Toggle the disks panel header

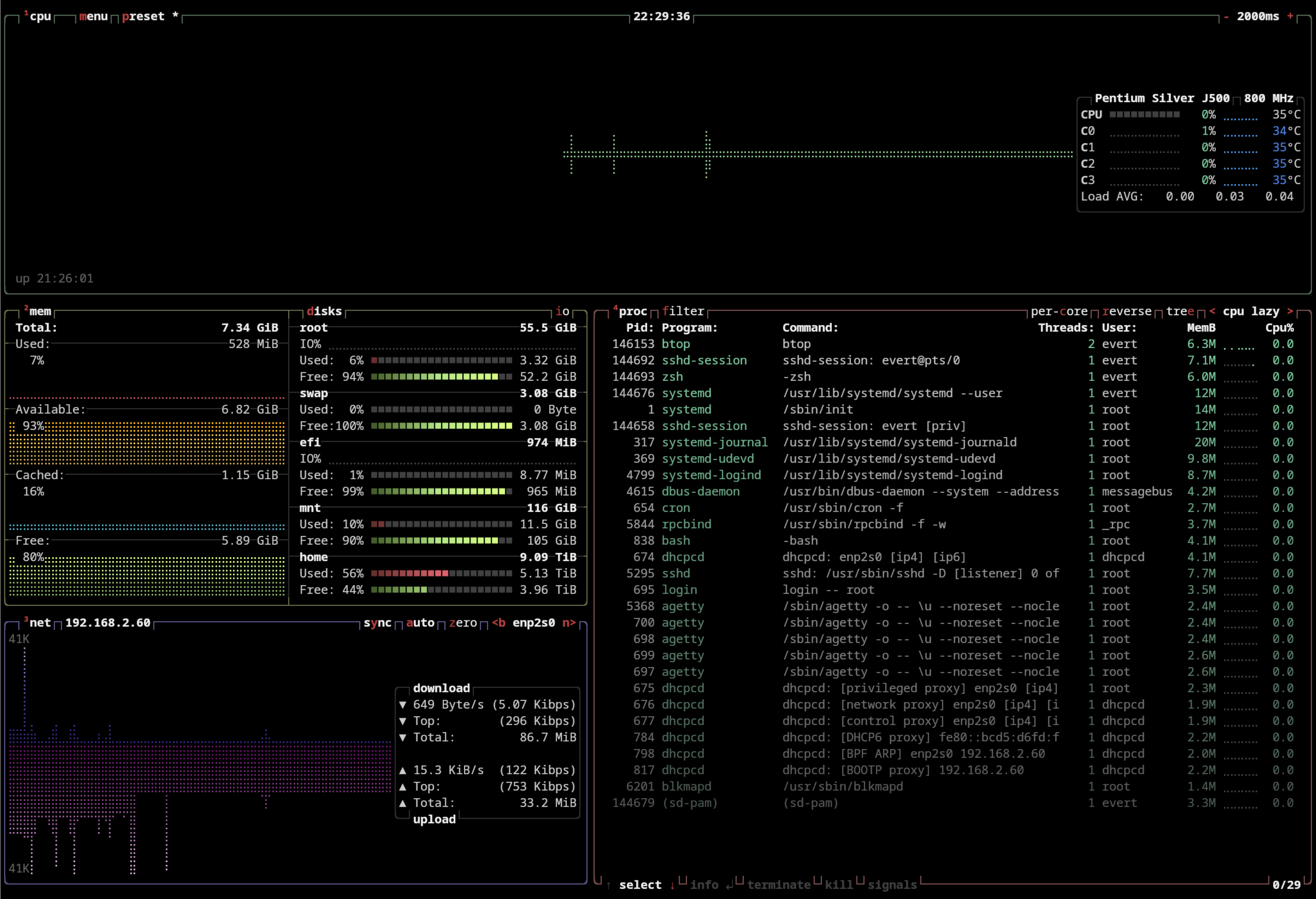[x=324, y=311]
